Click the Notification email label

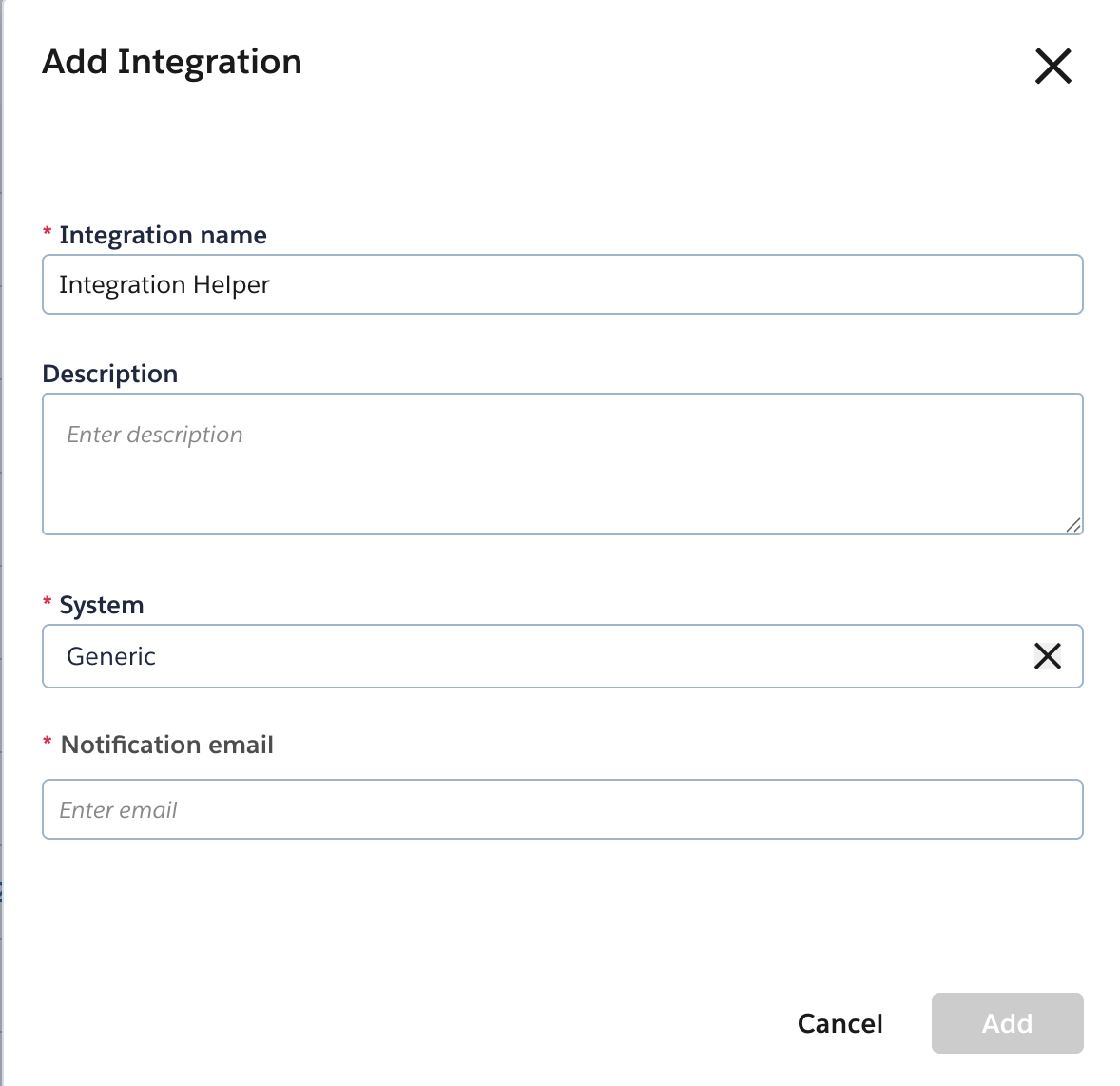[x=167, y=745]
